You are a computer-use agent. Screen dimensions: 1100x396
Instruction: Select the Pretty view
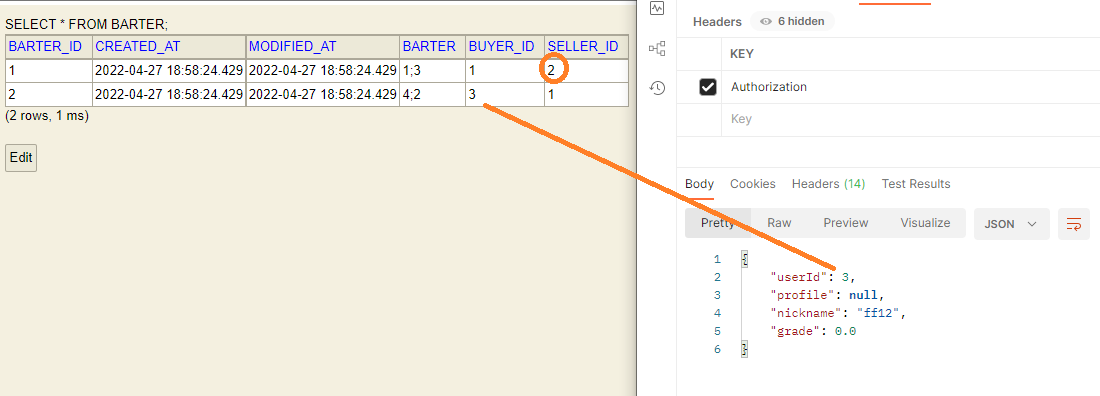click(718, 223)
